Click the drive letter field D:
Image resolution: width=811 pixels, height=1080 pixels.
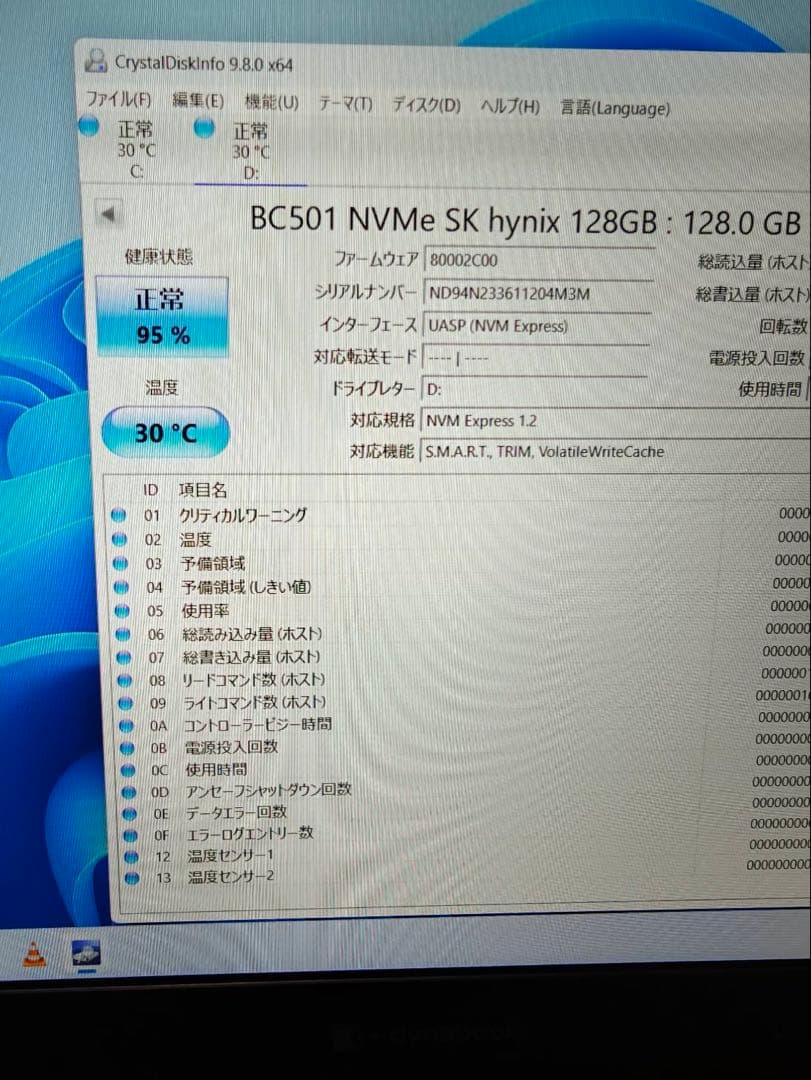[x=534, y=389]
